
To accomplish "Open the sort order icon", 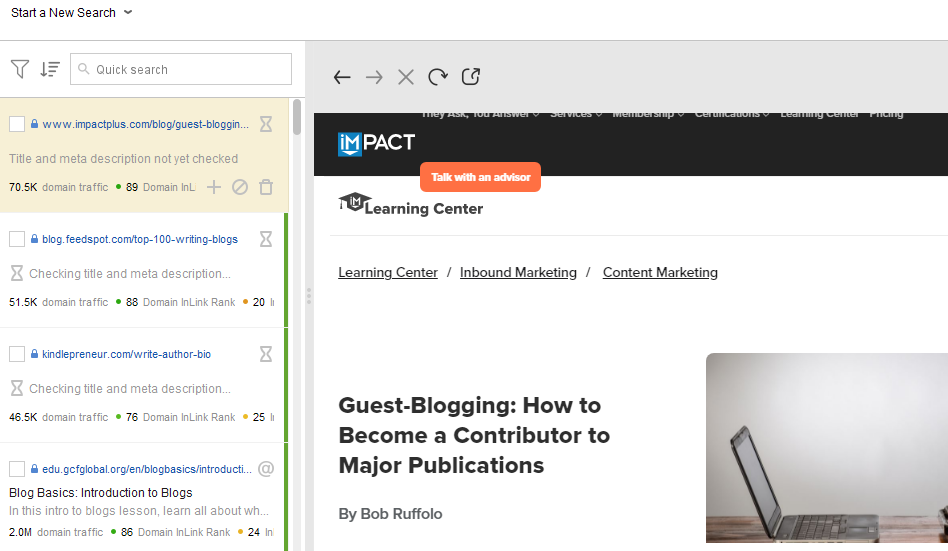I will tap(50, 69).
